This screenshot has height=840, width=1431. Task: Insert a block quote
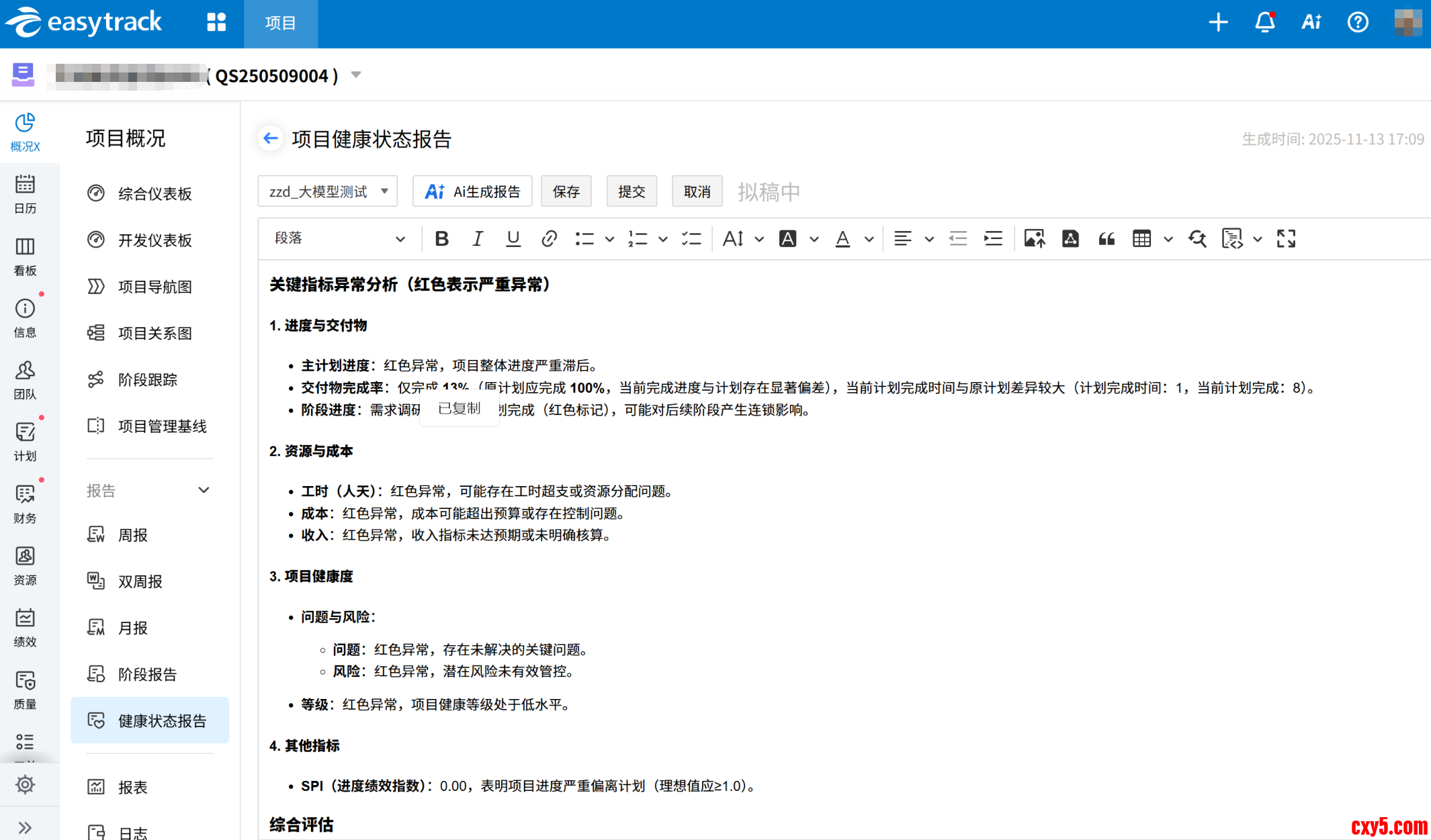1107,238
